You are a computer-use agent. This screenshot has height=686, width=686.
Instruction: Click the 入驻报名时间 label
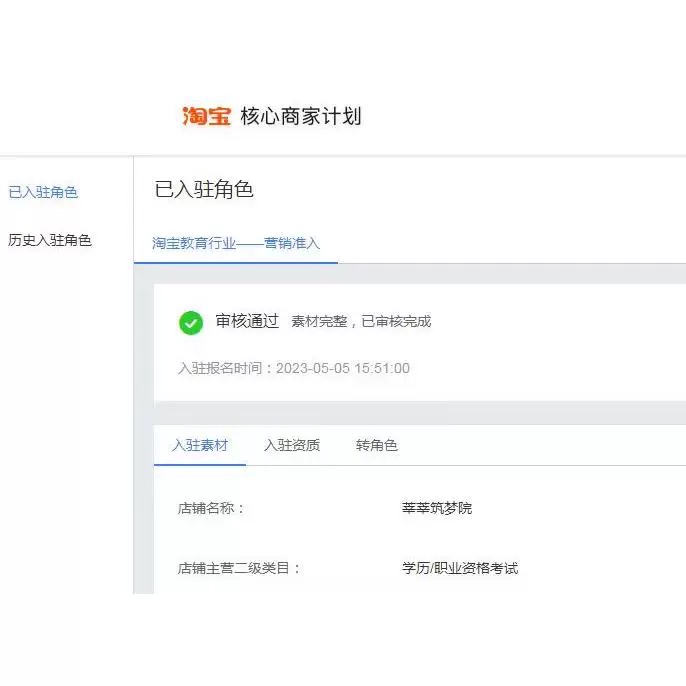click(225, 368)
